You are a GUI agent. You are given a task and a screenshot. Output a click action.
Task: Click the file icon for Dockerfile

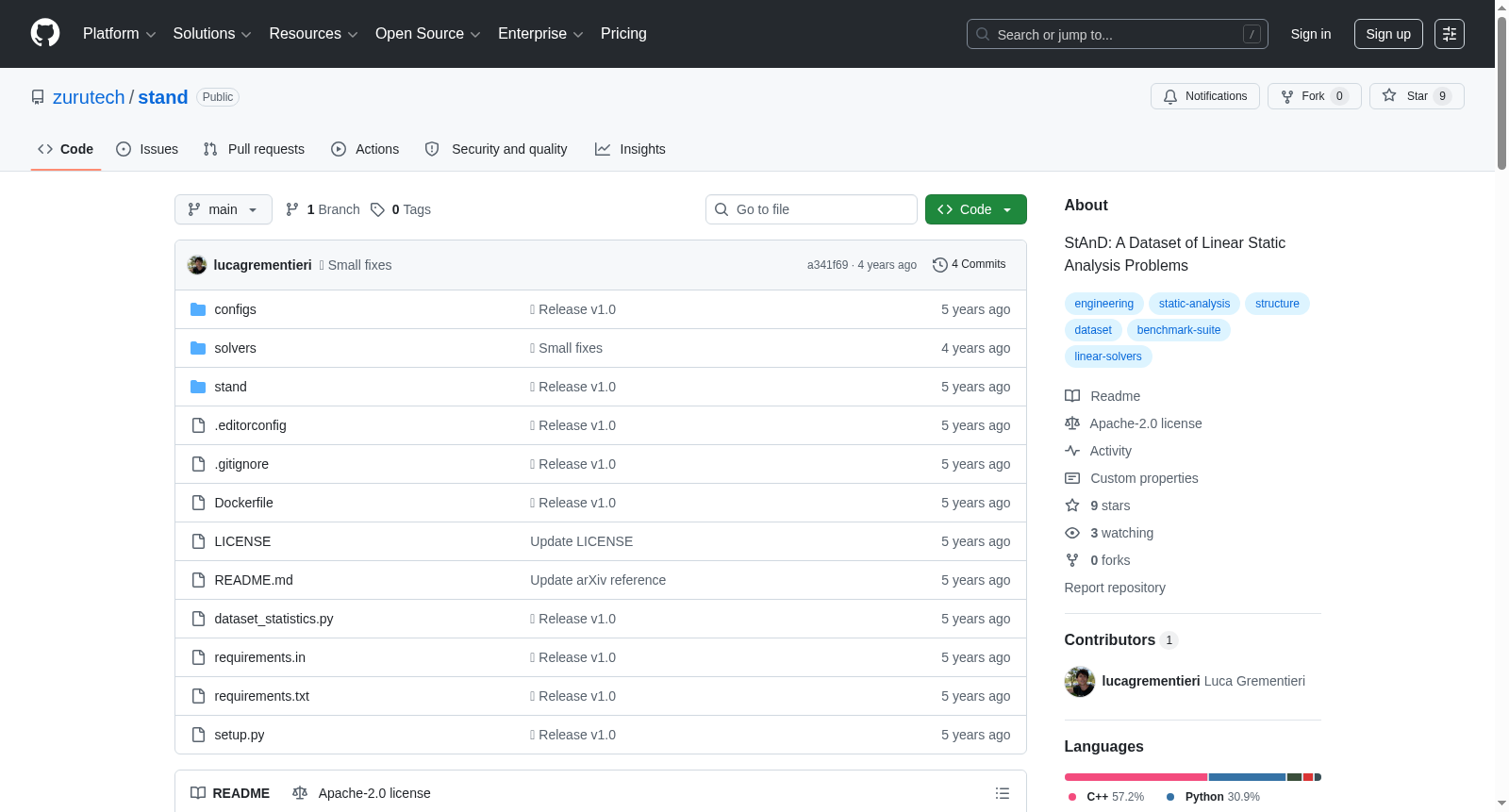(198, 503)
